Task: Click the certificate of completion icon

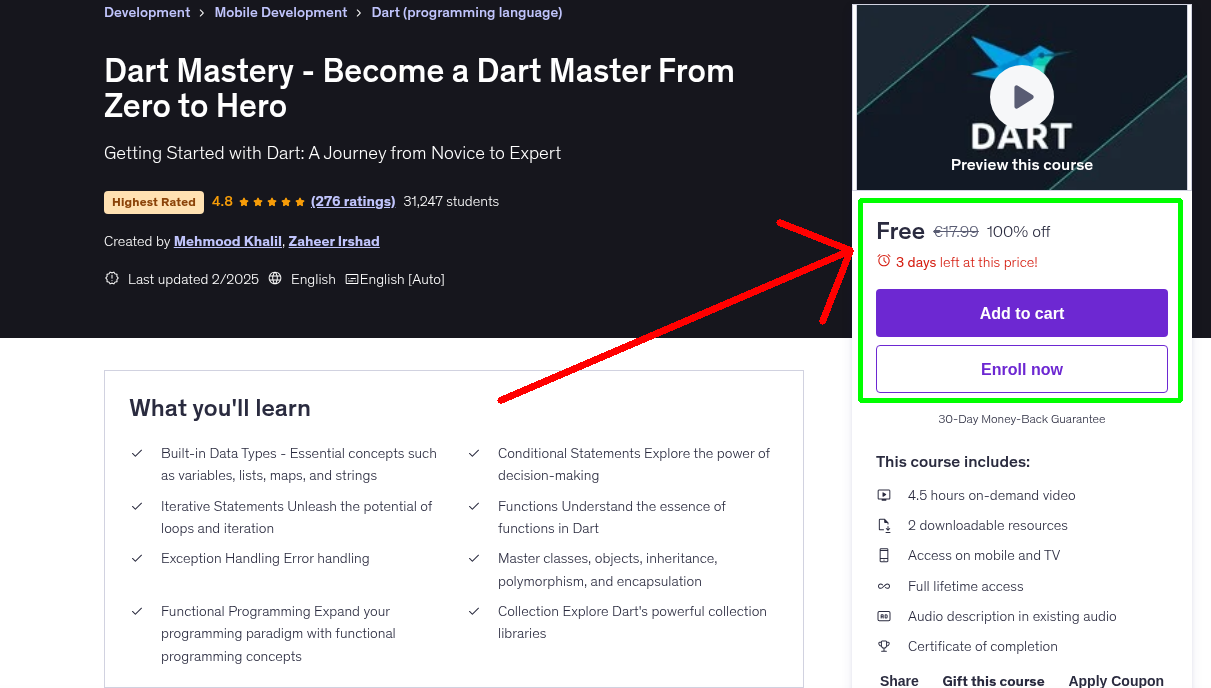Action: [884, 646]
